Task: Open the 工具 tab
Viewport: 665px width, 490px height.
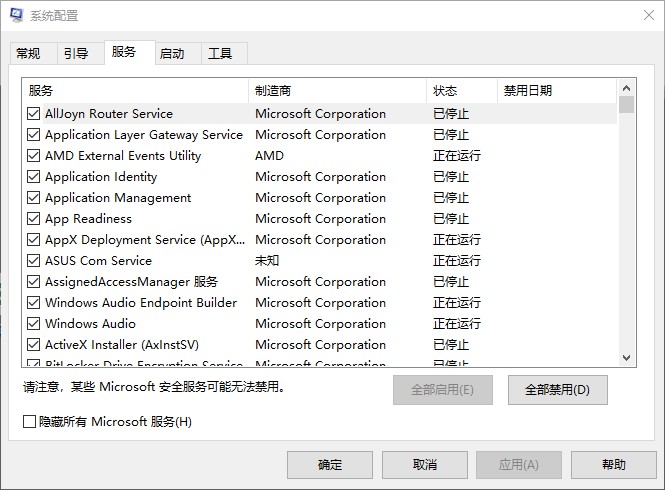Action: (220, 54)
